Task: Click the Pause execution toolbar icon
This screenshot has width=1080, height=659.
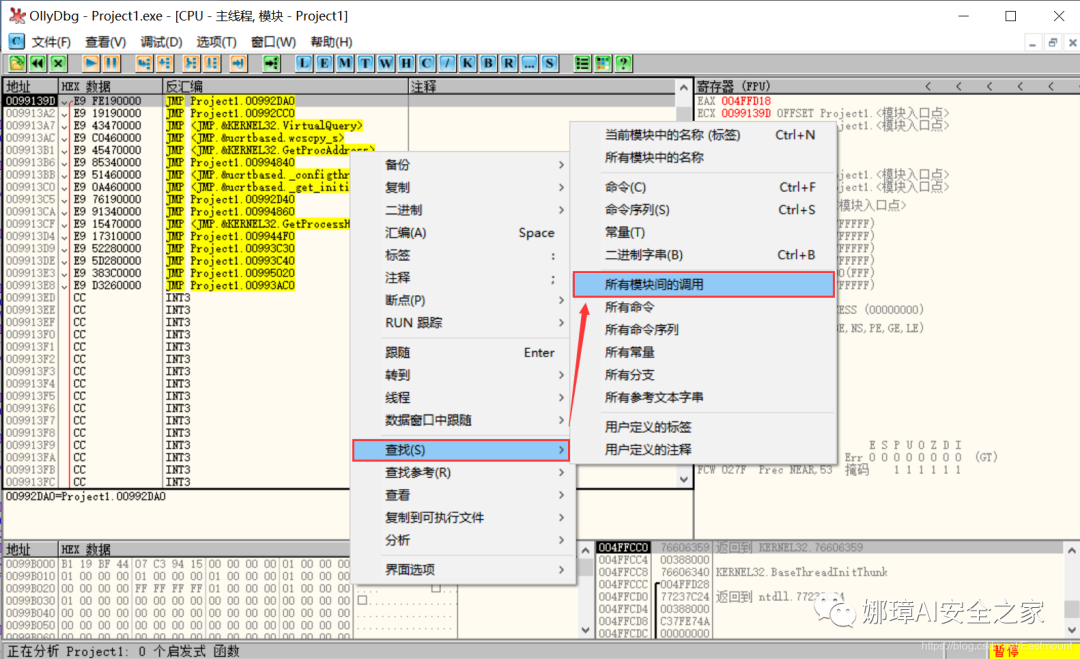Action: 111,63
